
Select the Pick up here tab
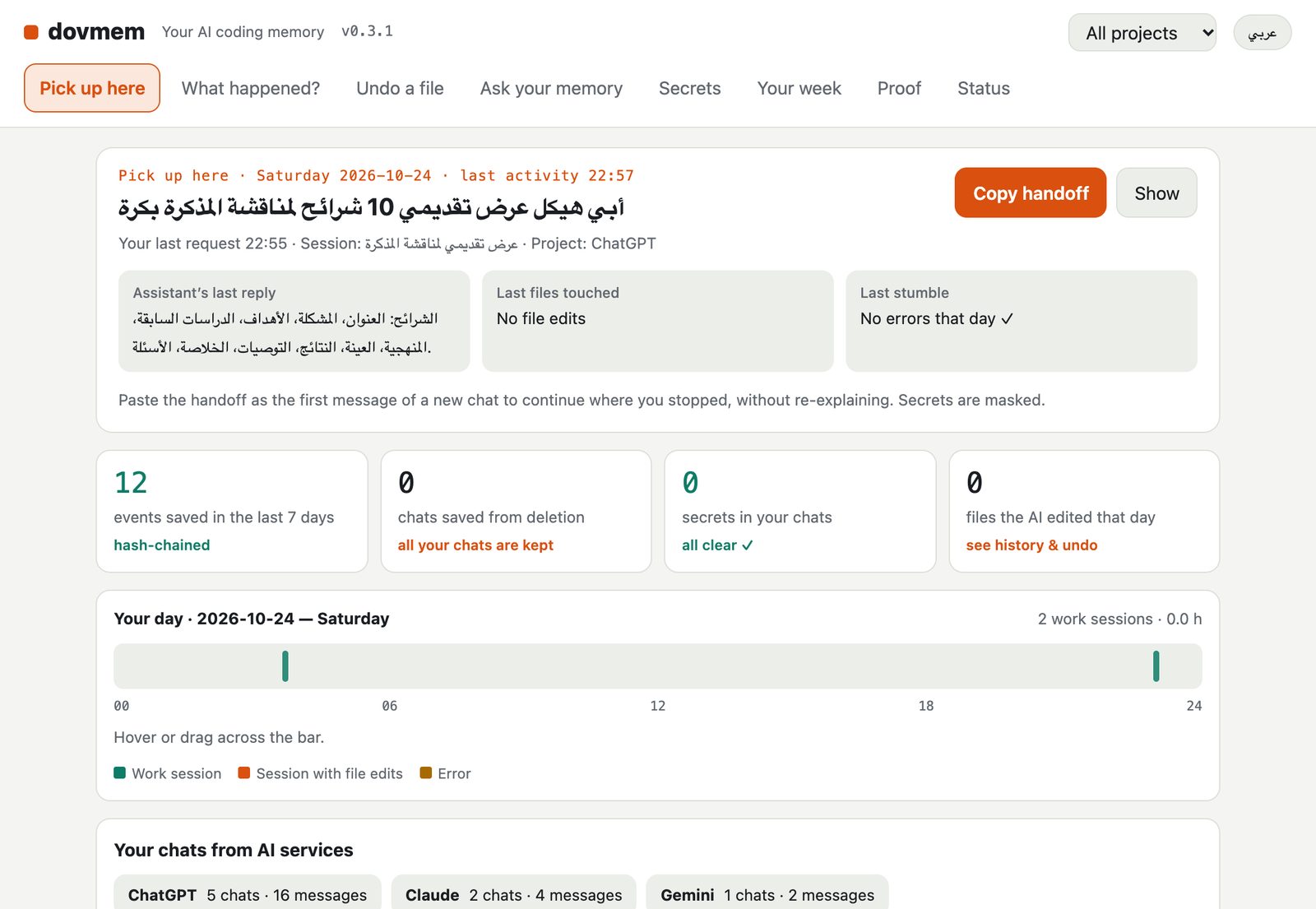click(92, 88)
